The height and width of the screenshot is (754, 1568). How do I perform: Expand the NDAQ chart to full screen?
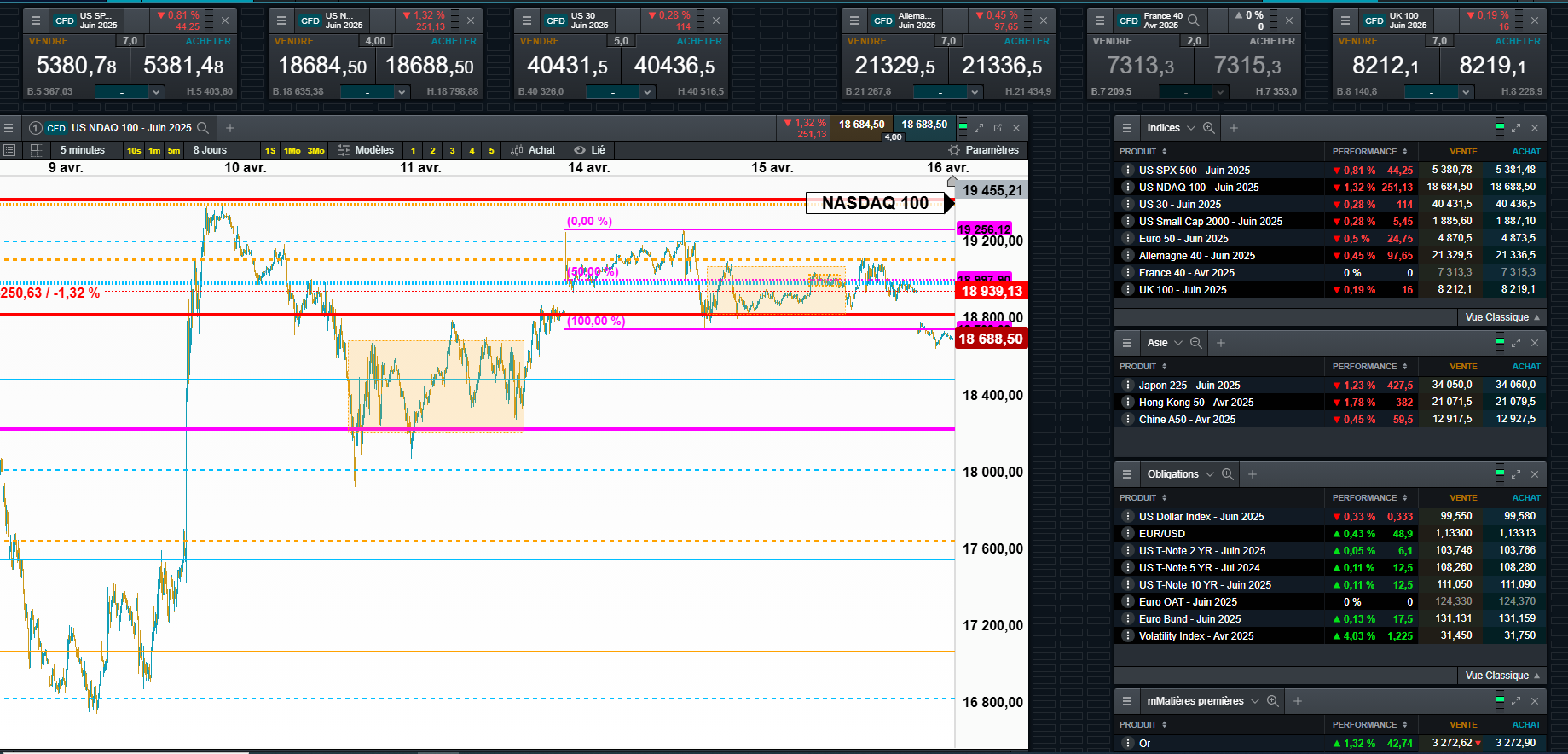979,128
